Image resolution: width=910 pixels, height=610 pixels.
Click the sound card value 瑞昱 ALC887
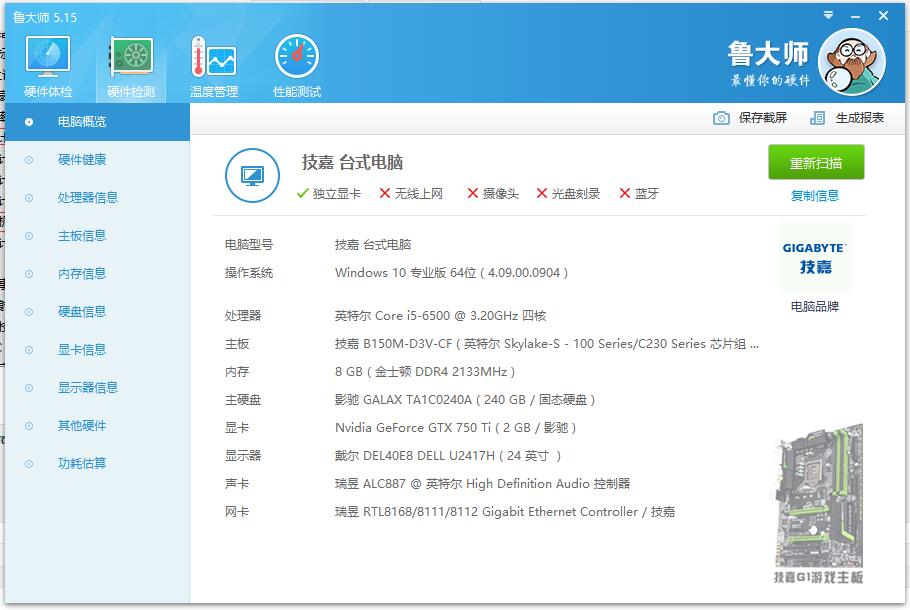(482, 484)
